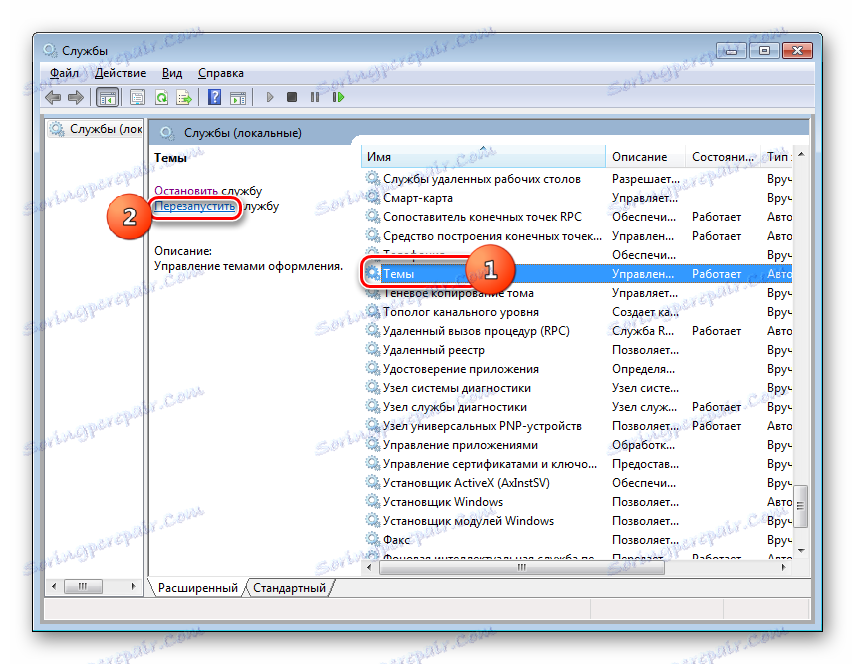This screenshot has width=855, height=664.
Task: Click the services list vertical scrollbar thumb
Action: point(800,506)
